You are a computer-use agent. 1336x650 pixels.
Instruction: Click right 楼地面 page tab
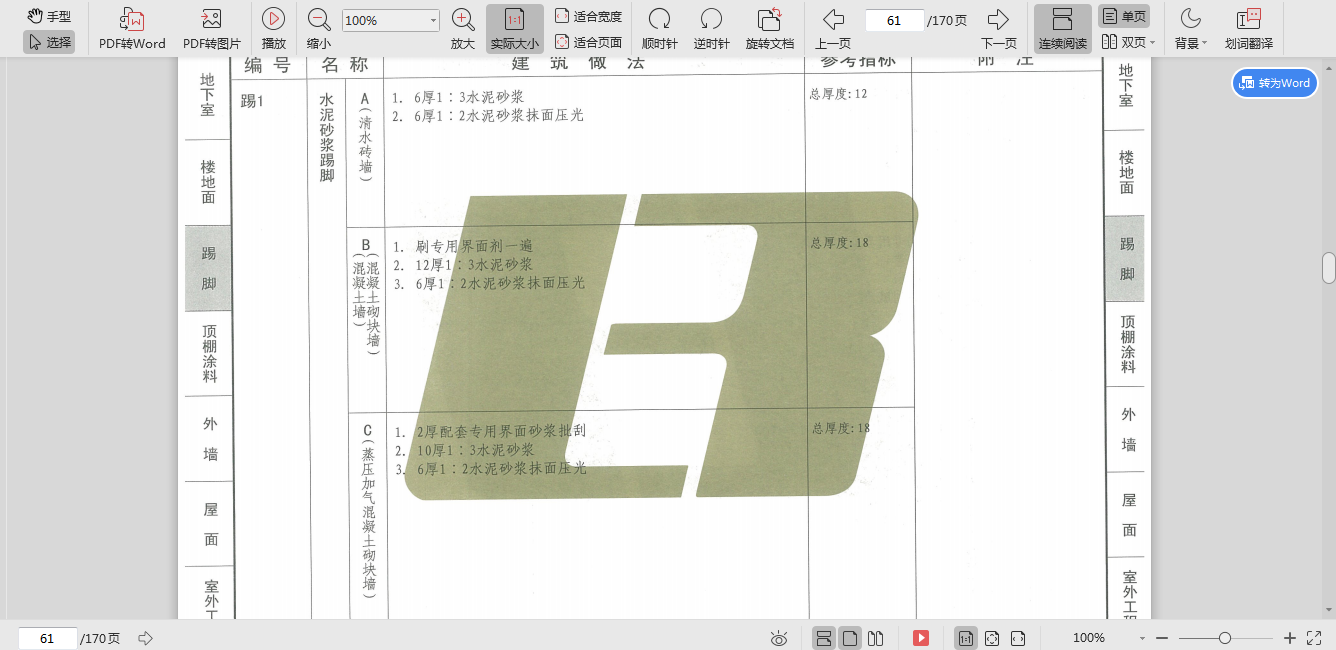click(1126, 172)
